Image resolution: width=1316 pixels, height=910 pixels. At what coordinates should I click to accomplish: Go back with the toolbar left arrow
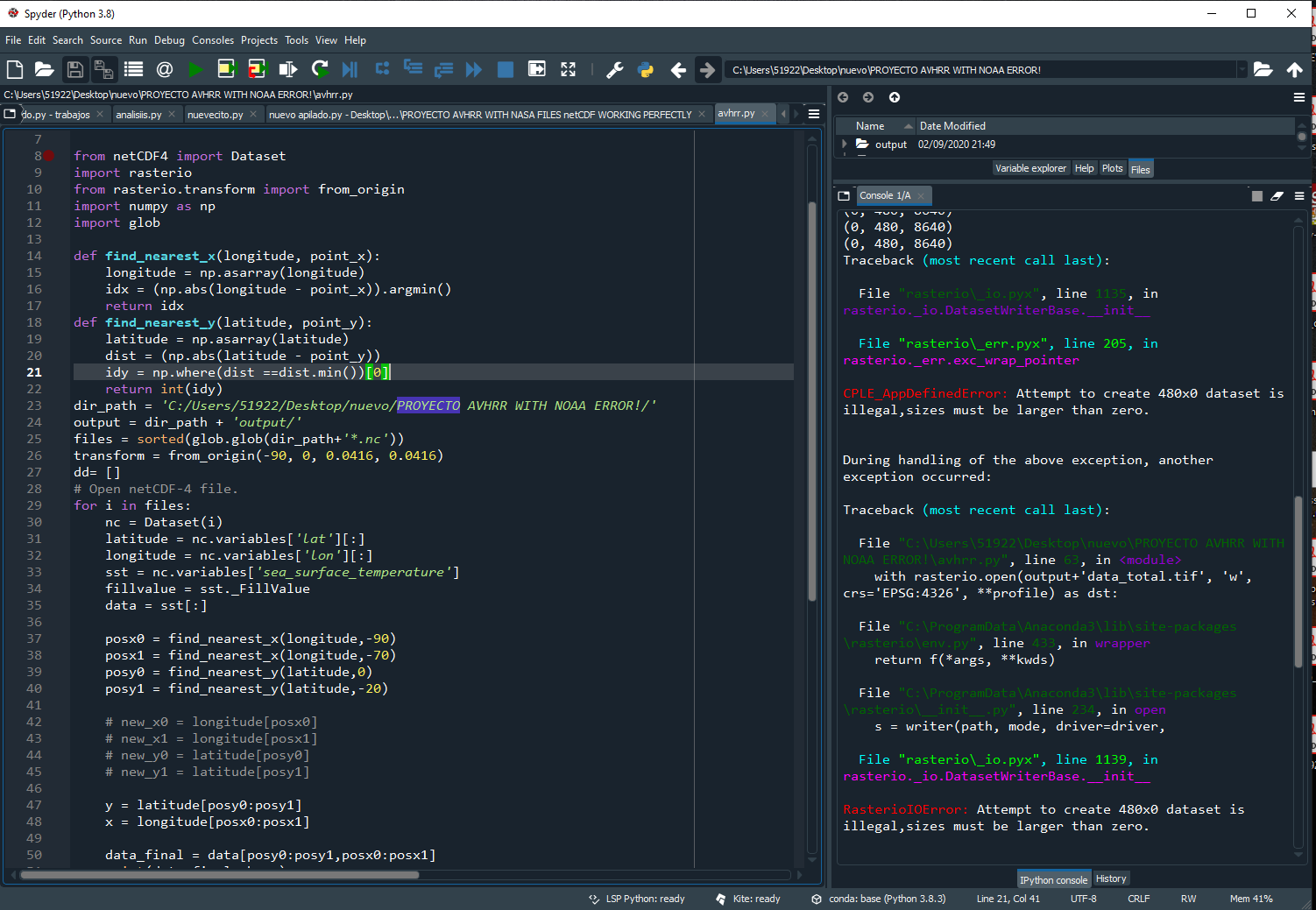[x=678, y=69]
